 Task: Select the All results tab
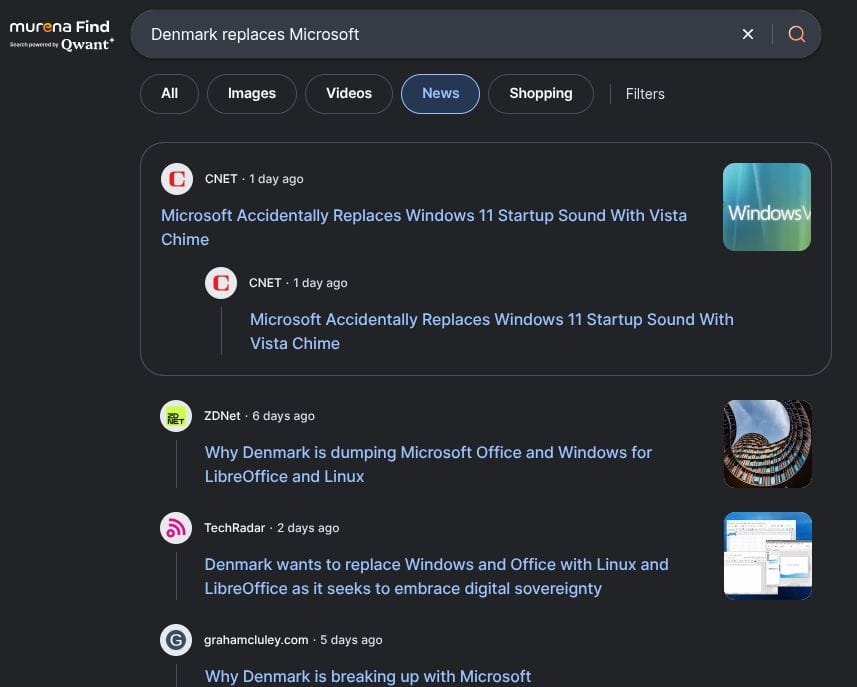coord(169,93)
